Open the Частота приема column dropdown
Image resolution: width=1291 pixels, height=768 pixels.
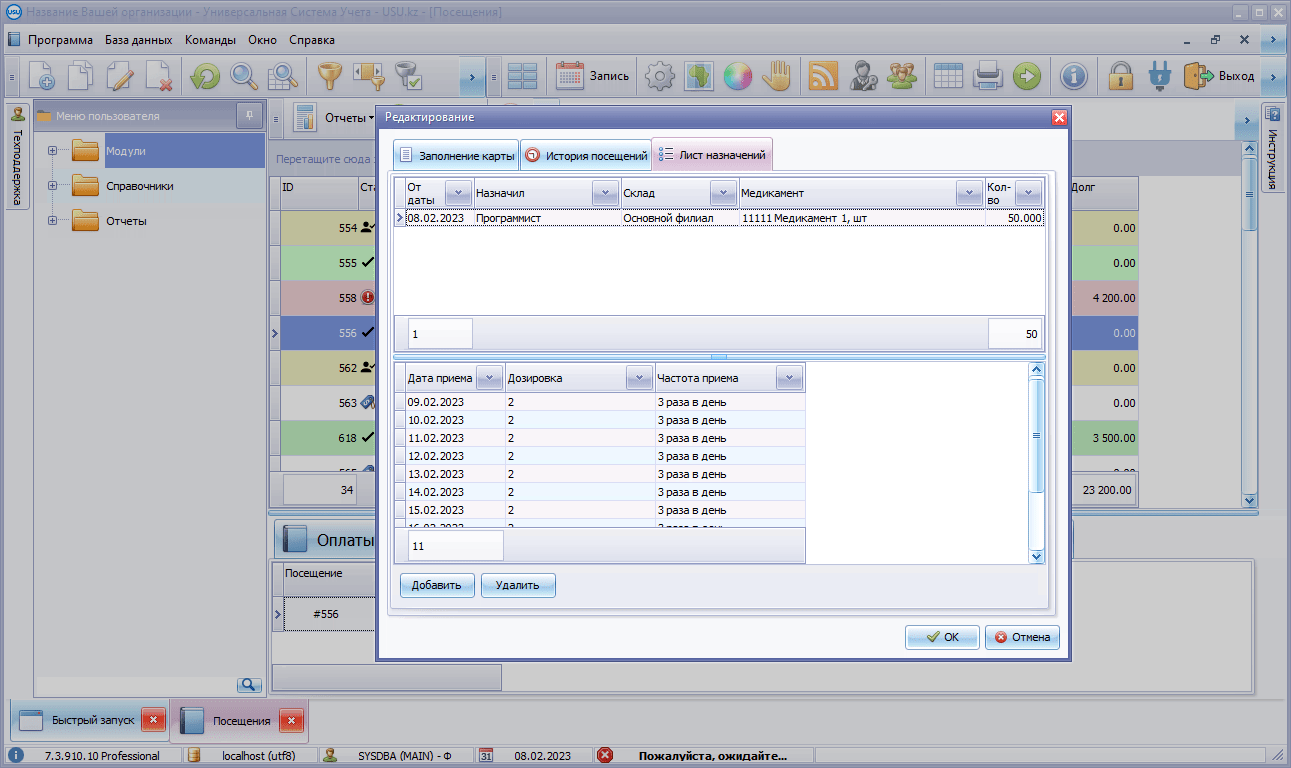(789, 378)
